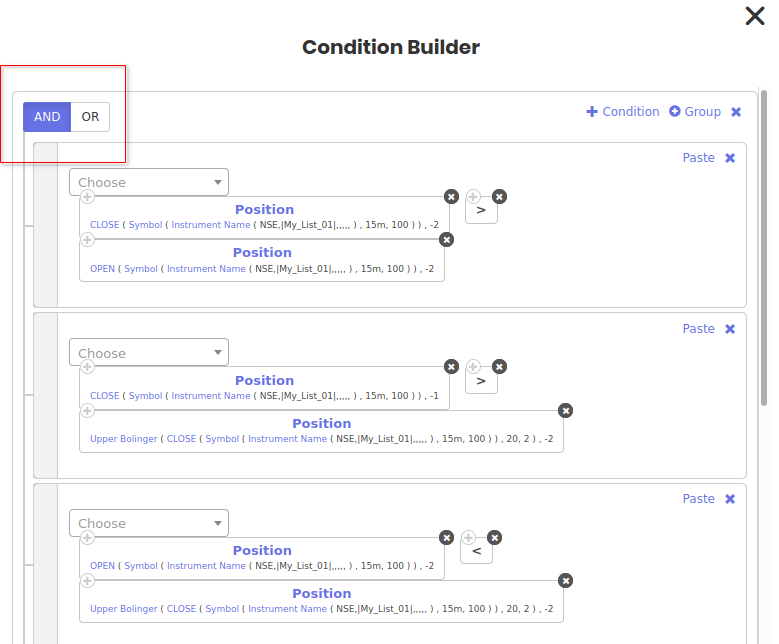Screen dimensions: 779x644
Task: Close the Condition Builder dialog
Action: (x=755, y=16)
